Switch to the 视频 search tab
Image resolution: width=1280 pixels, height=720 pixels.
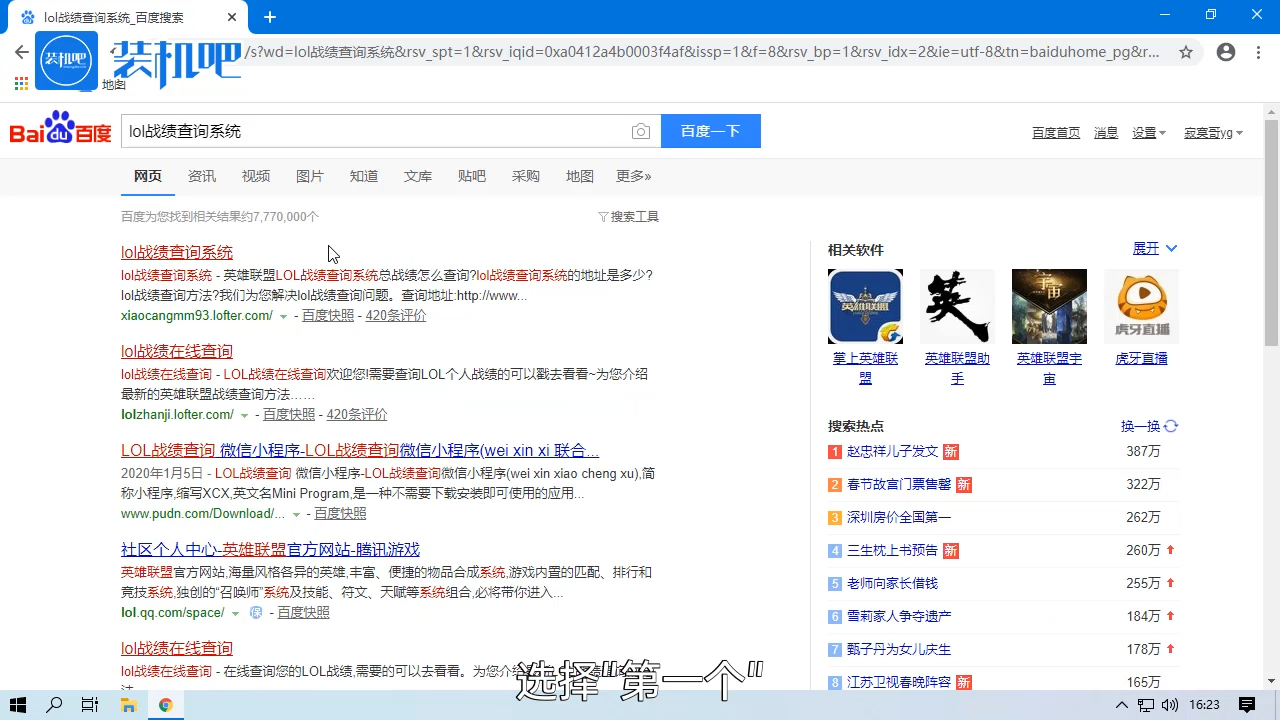coord(255,176)
